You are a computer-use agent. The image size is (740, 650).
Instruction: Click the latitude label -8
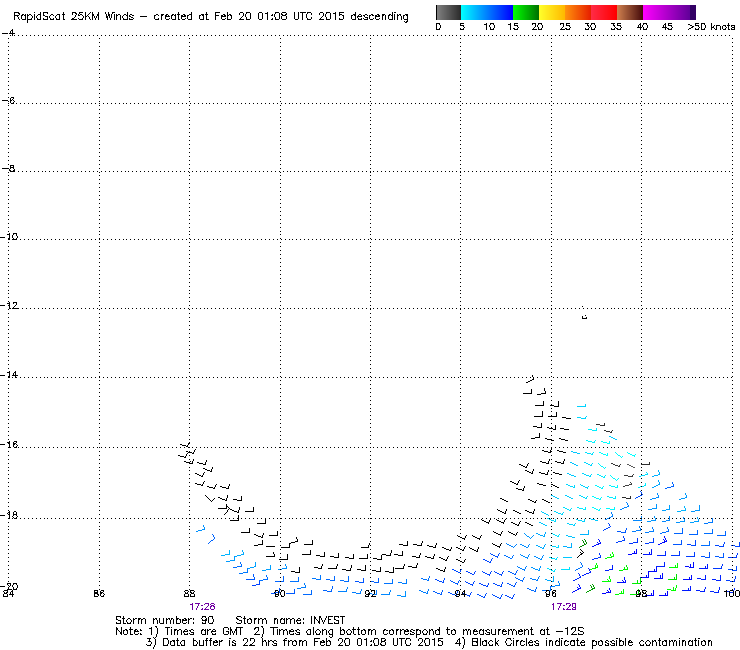tap(8, 169)
